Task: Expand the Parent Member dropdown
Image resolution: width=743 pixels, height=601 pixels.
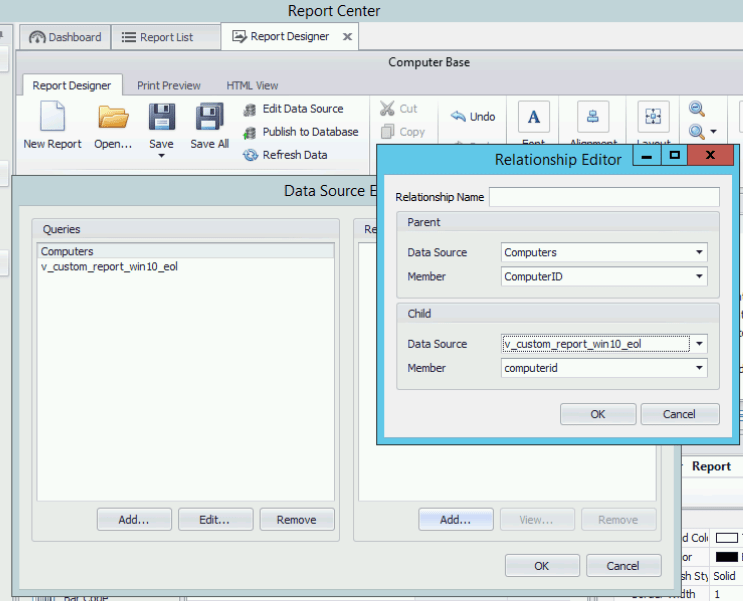Action: click(699, 277)
